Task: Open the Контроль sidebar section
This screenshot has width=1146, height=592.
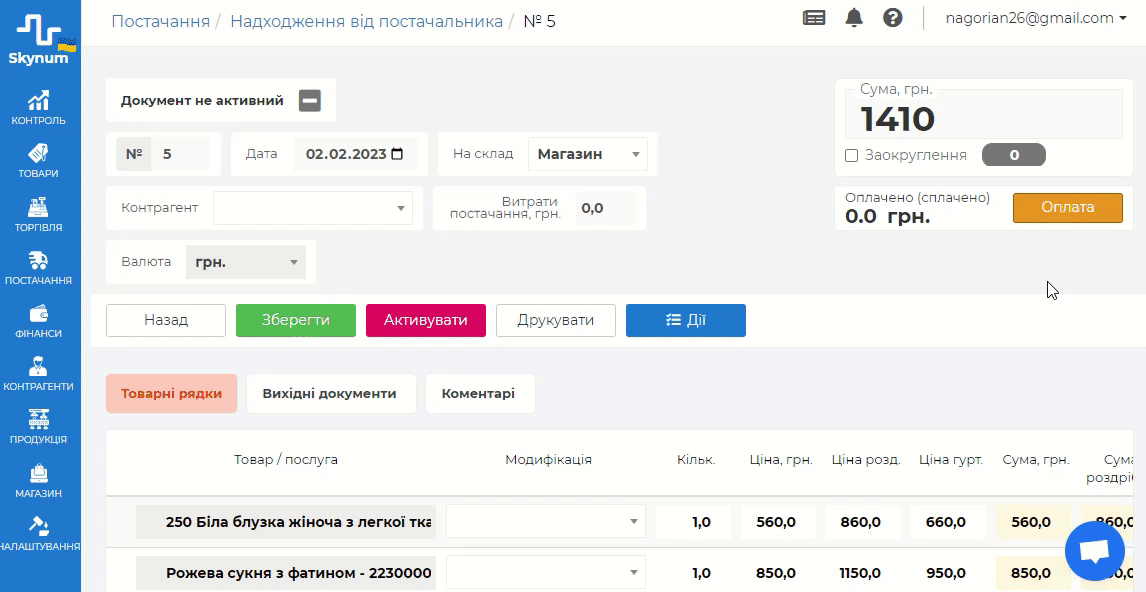Action: tap(39, 107)
